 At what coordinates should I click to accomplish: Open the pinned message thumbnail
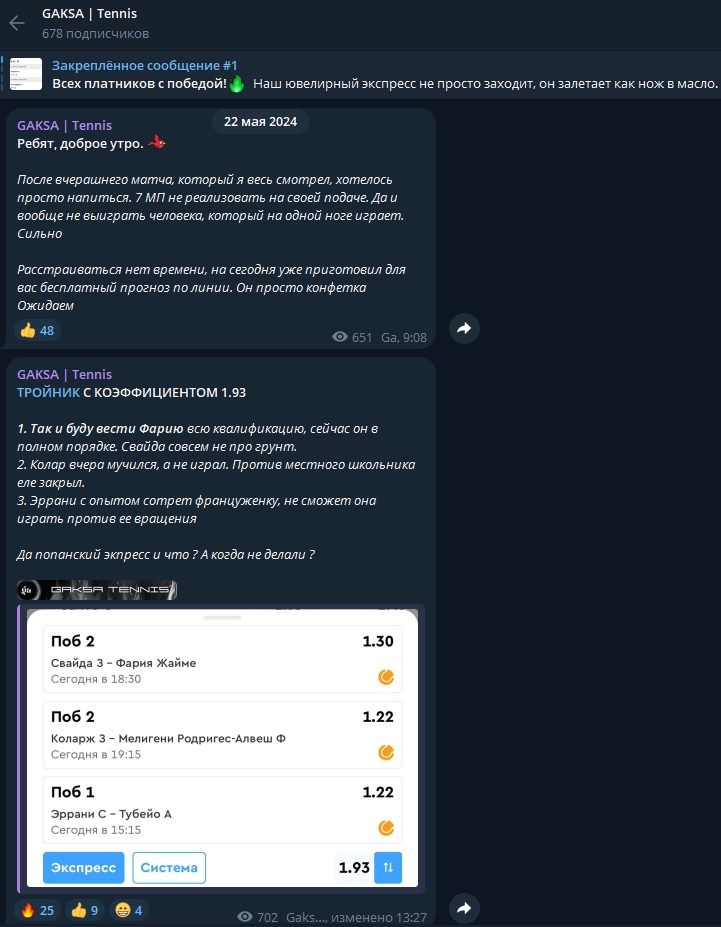26,74
